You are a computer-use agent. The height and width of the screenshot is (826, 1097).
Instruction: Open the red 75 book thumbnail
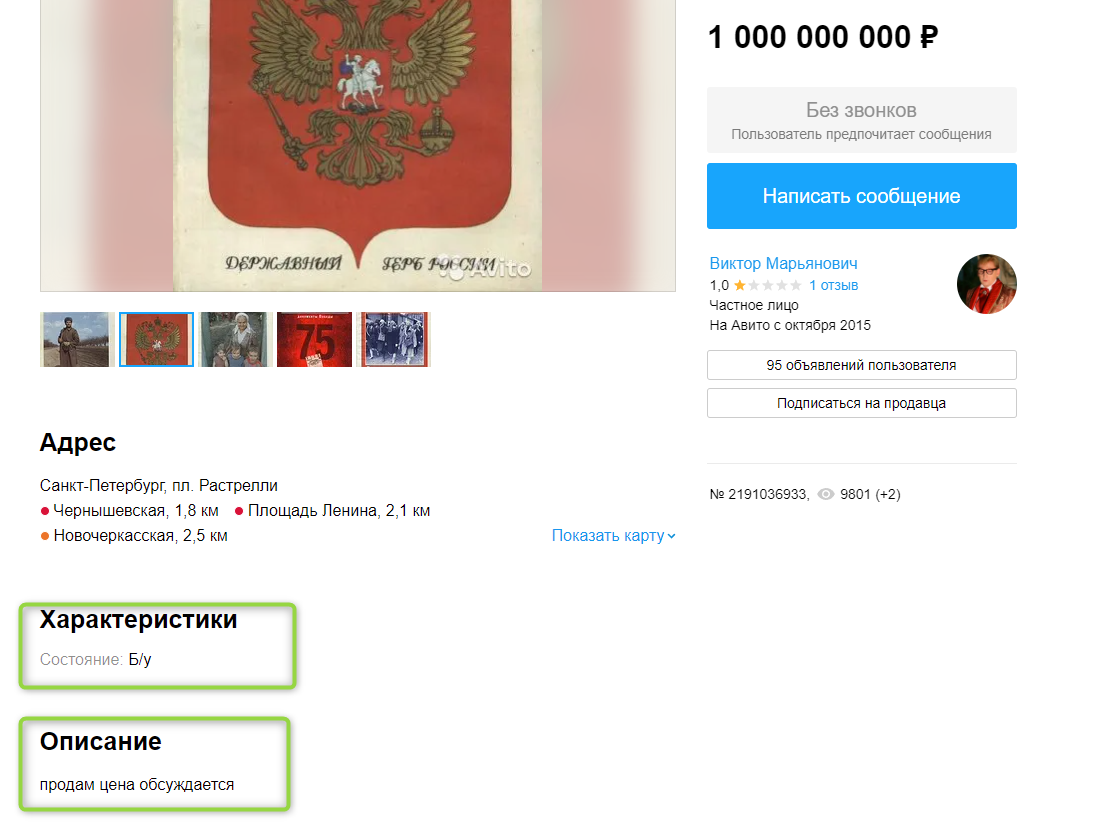click(314, 339)
